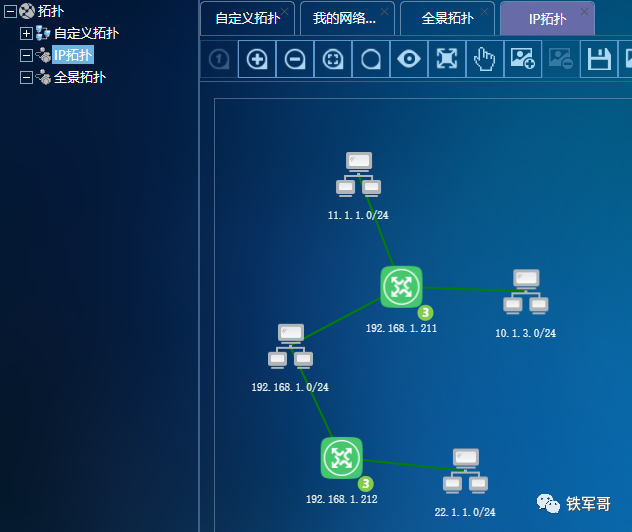Screen dimensions: 632x532
Task: Close the IP拓扑 tab
Action: [585, 11]
